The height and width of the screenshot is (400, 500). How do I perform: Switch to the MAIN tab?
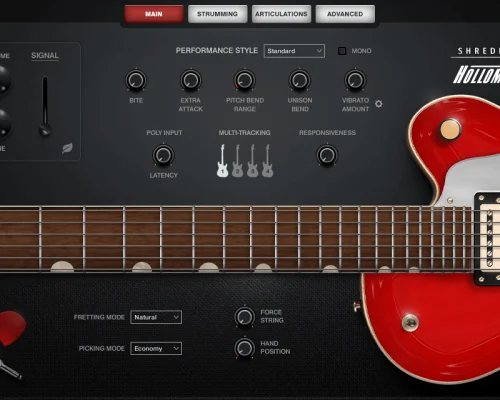154,14
